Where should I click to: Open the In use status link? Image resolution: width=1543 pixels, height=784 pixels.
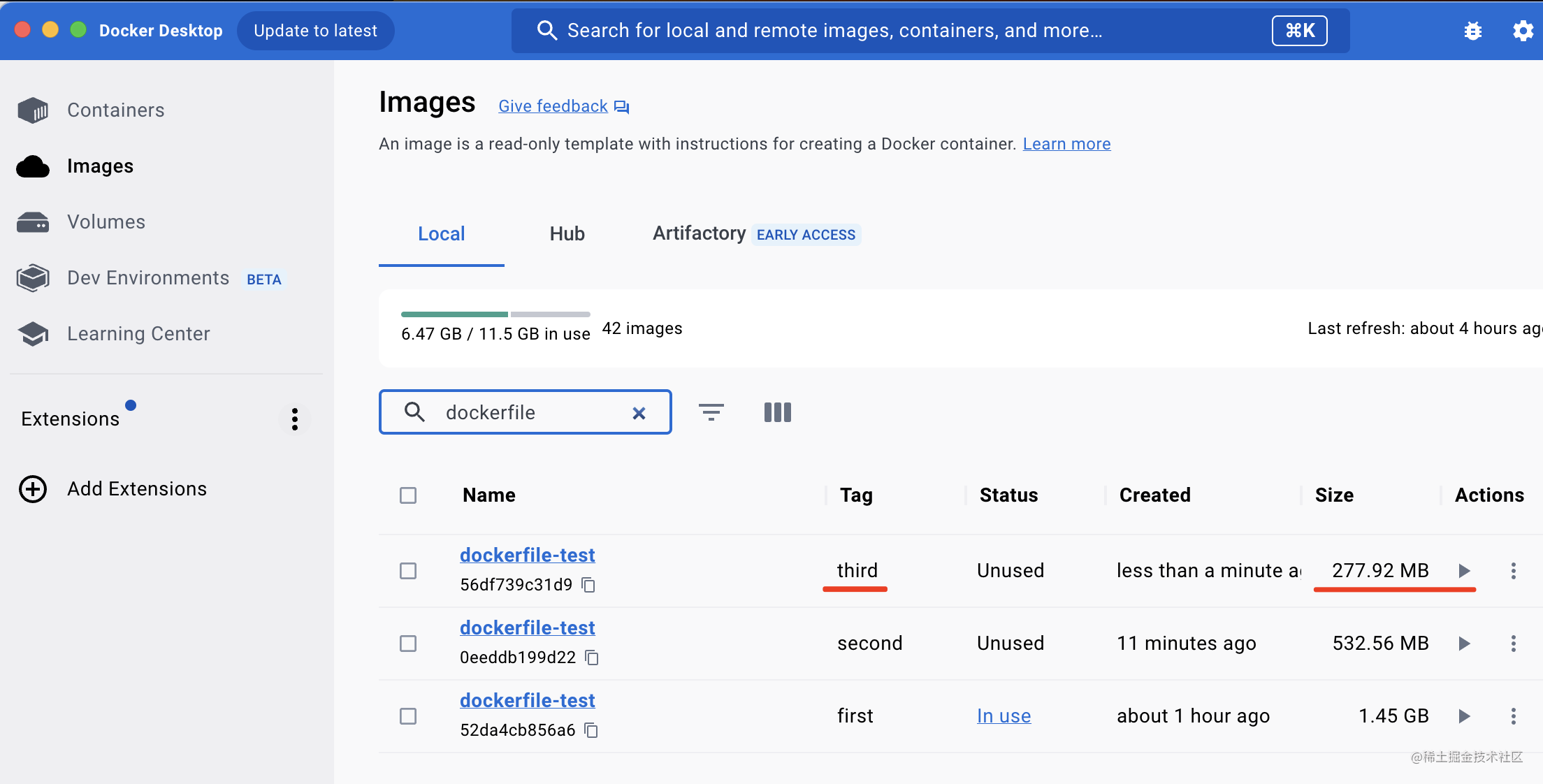[1004, 716]
